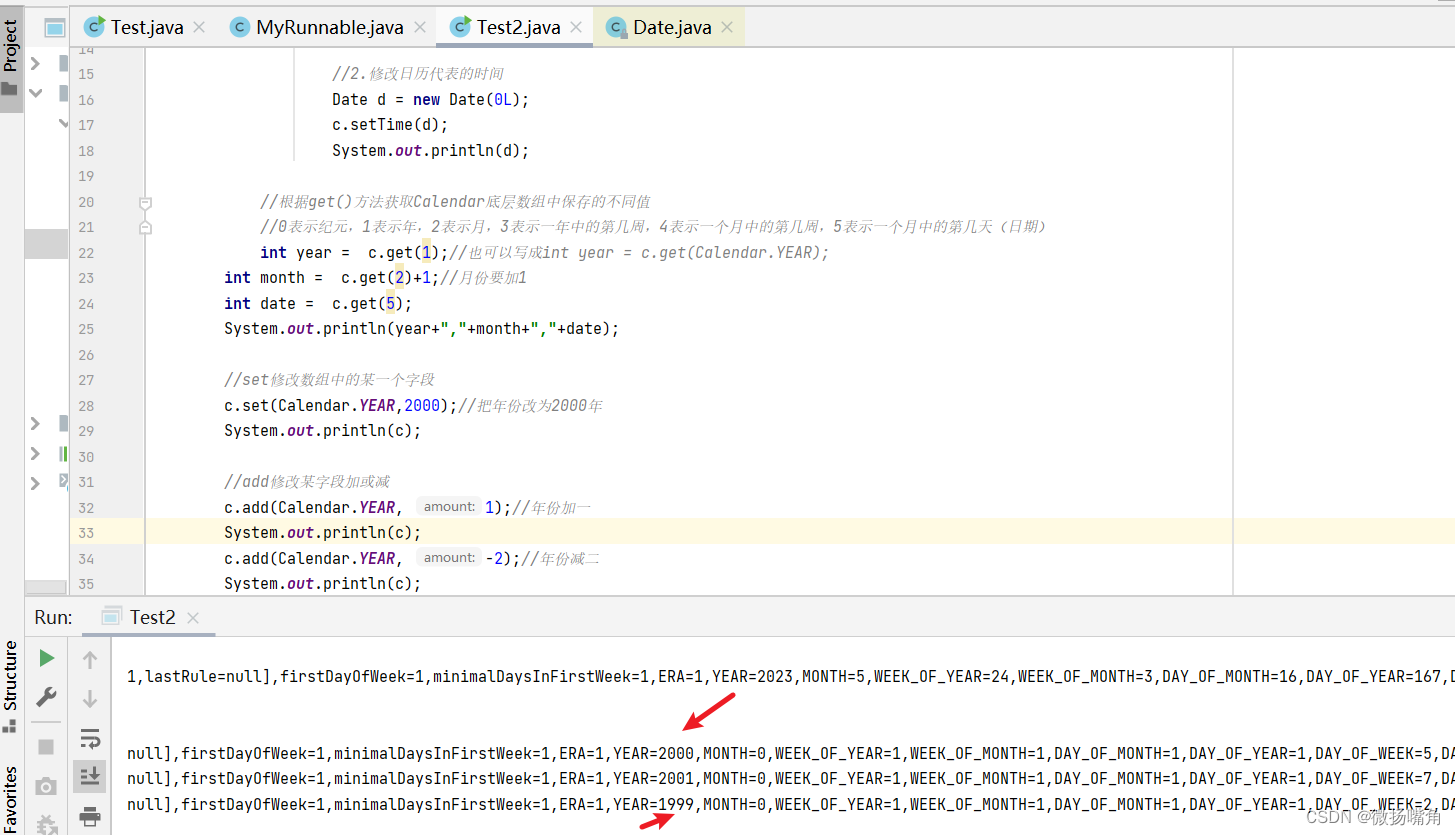Click the down arrow in Run console toolbar
1455x835 pixels.
point(90,698)
